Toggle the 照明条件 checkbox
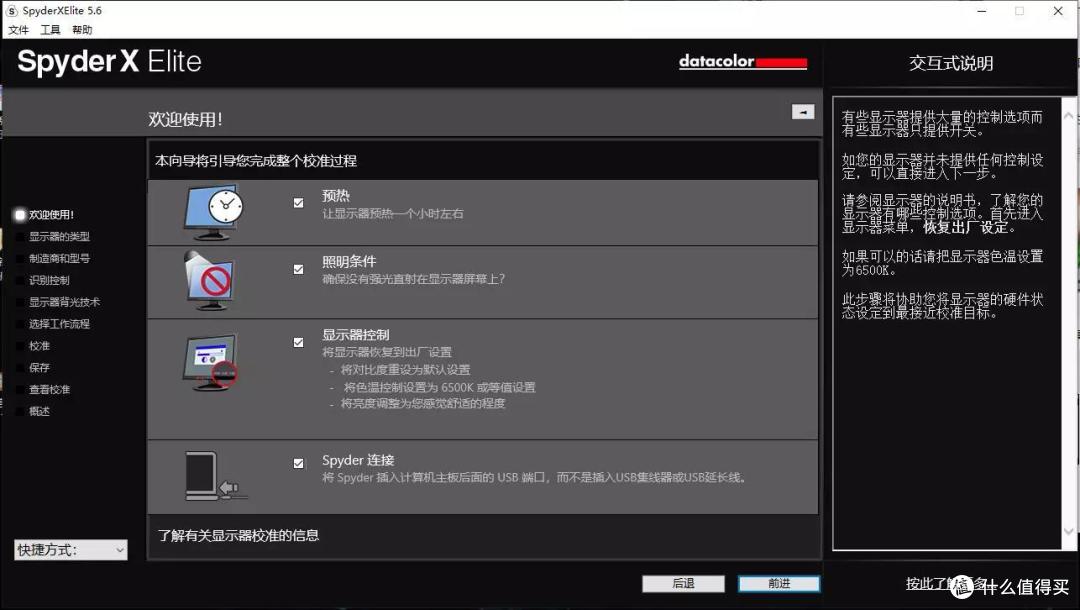Viewport: 1080px width, 610px height. point(298,269)
